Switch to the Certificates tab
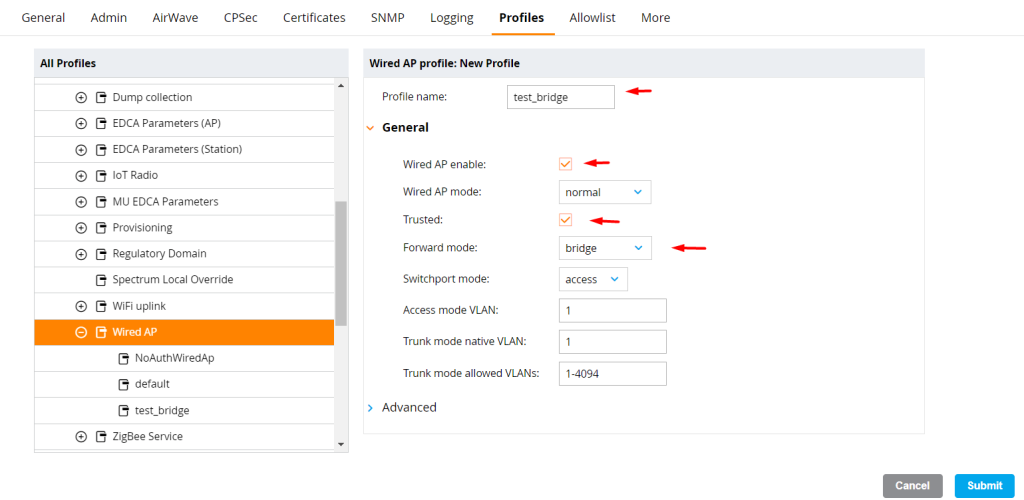Viewport: 1024px width, 500px height. click(314, 18)
